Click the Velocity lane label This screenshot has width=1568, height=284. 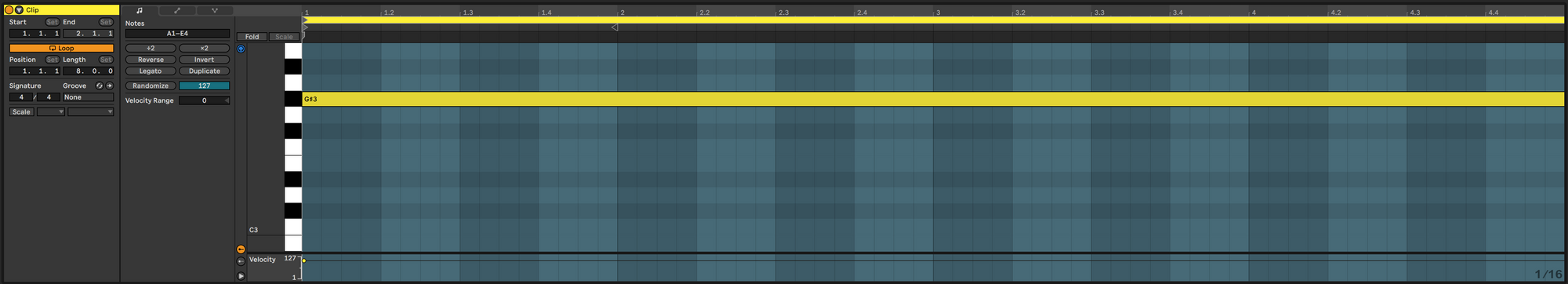263,260
